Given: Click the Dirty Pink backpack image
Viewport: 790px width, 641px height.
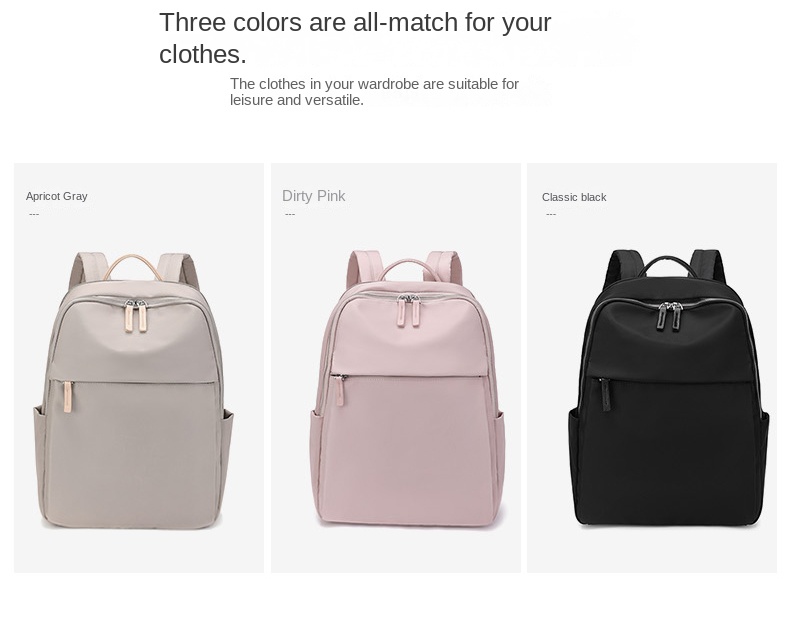Looking at the screenshot, I should (x=407, y=388).
